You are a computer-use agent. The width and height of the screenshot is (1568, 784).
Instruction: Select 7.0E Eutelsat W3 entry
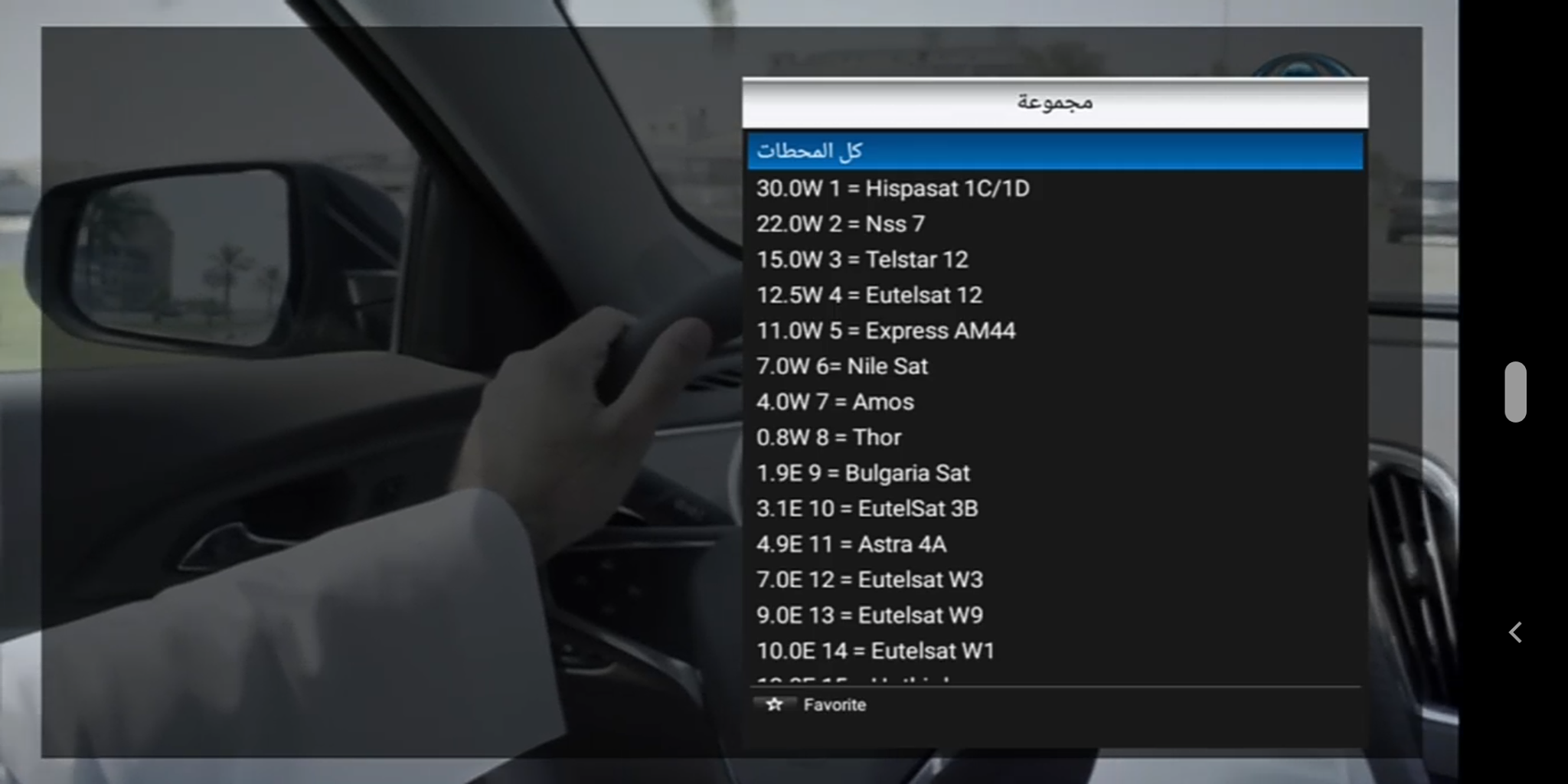click(869, 580)
